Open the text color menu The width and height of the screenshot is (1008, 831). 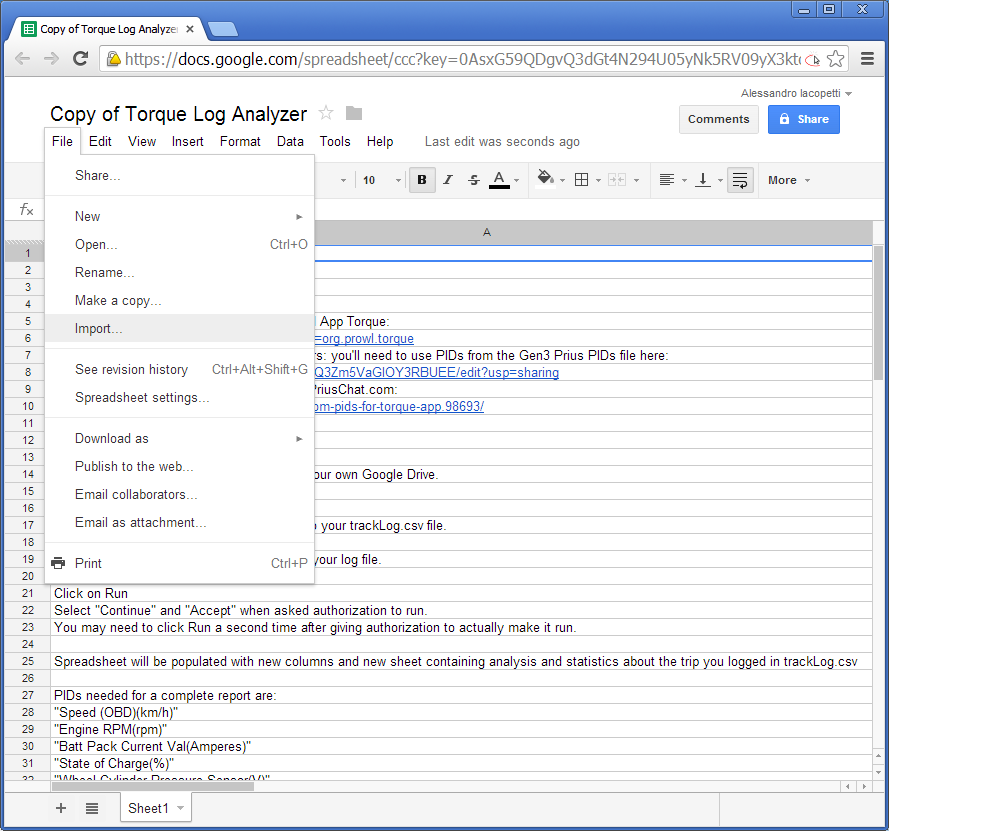point(499,180)
